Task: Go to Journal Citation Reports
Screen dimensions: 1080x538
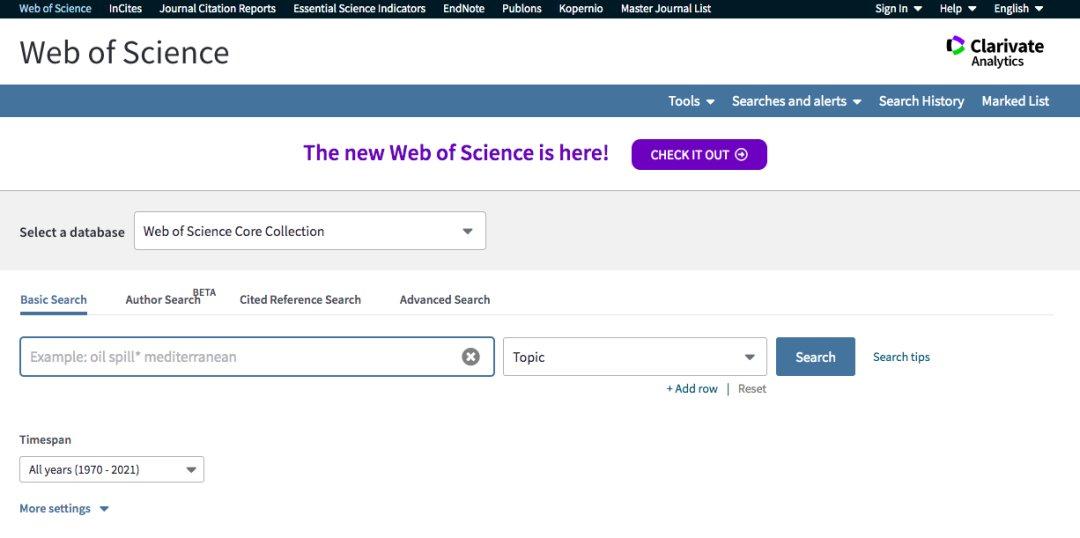Action: tap(218, 9)
